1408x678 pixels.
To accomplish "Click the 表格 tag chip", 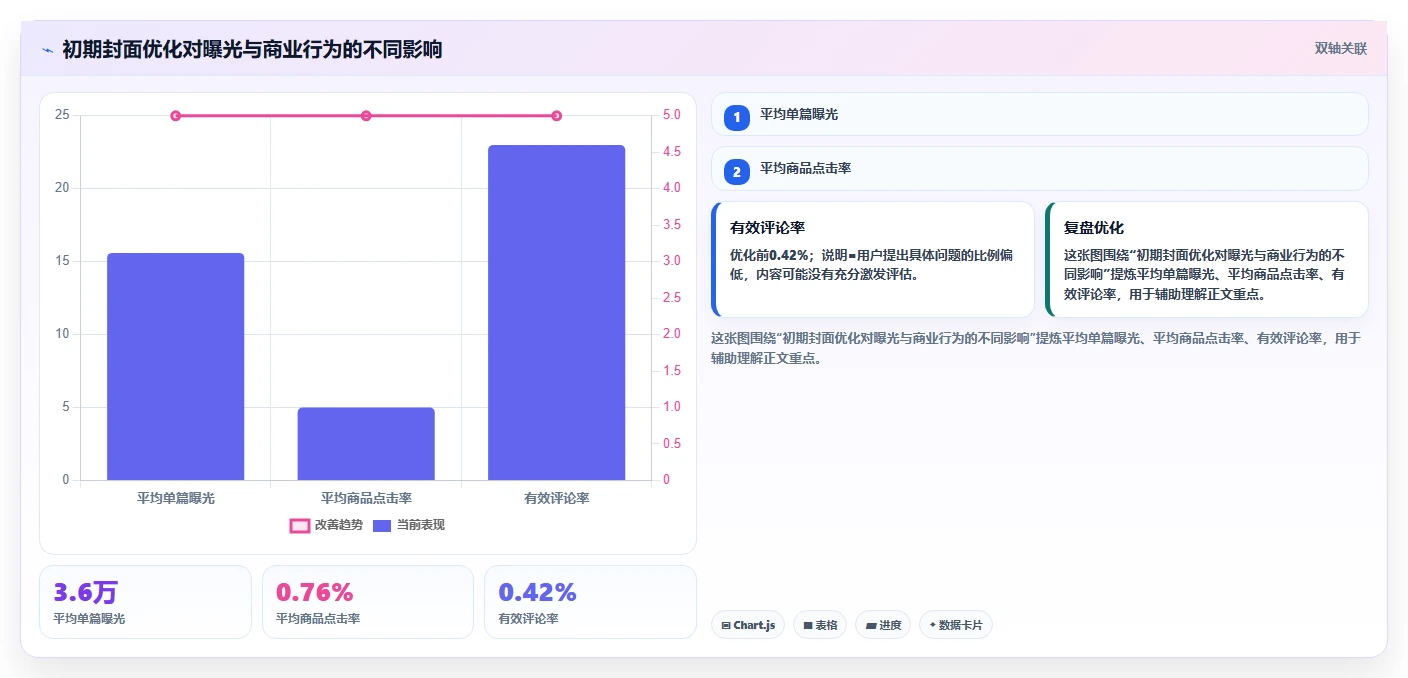I will [x=820, y=625].
